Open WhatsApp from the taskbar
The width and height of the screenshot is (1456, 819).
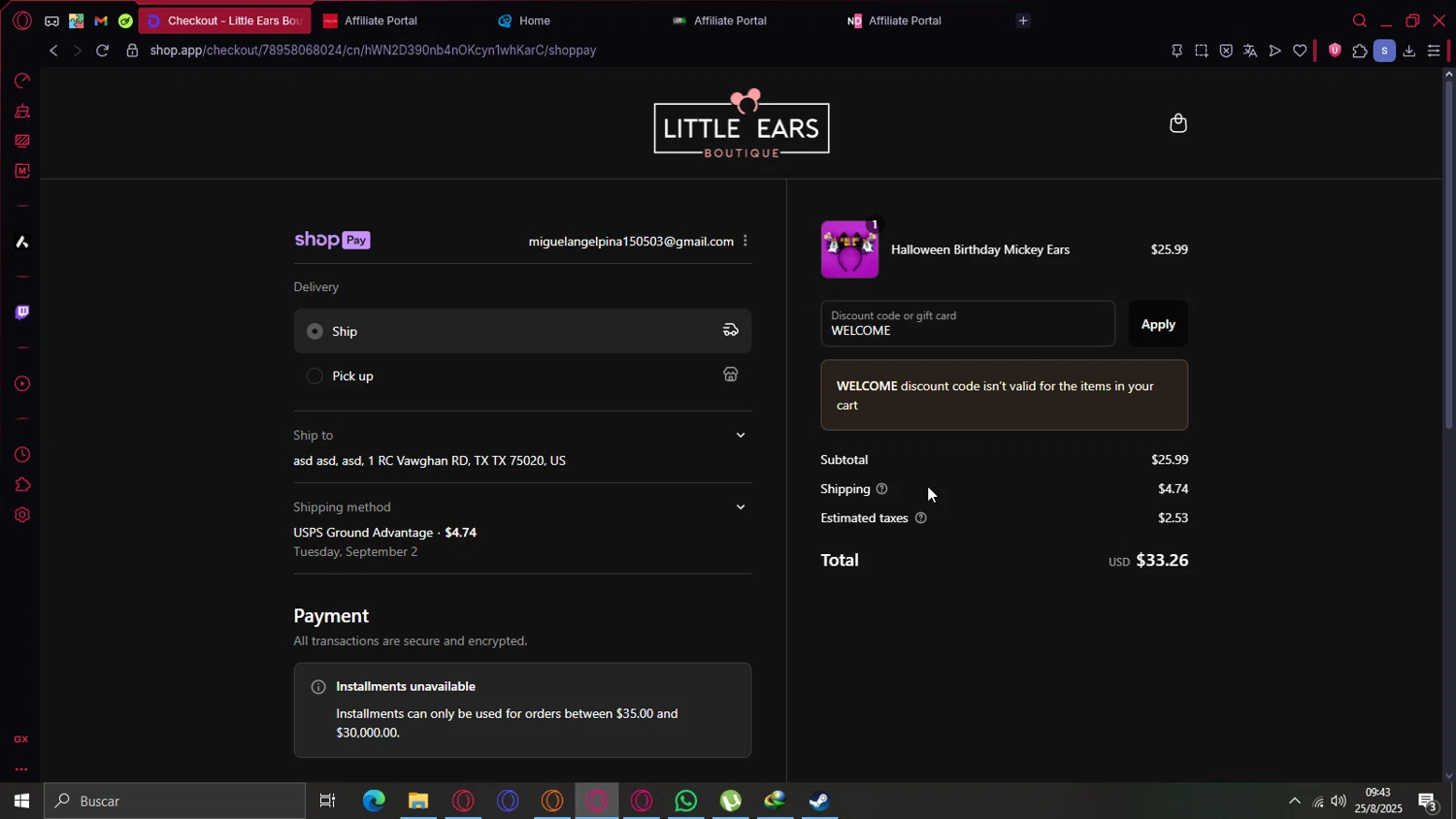686,801
